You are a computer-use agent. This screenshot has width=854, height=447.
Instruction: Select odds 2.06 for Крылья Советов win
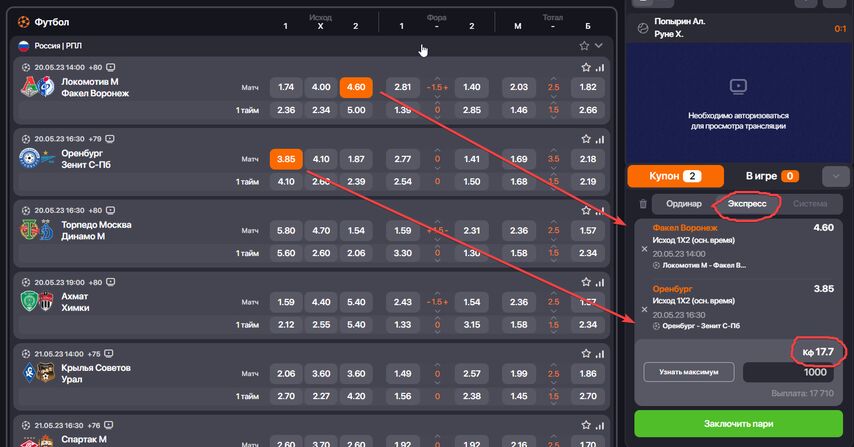click(286, 373)
